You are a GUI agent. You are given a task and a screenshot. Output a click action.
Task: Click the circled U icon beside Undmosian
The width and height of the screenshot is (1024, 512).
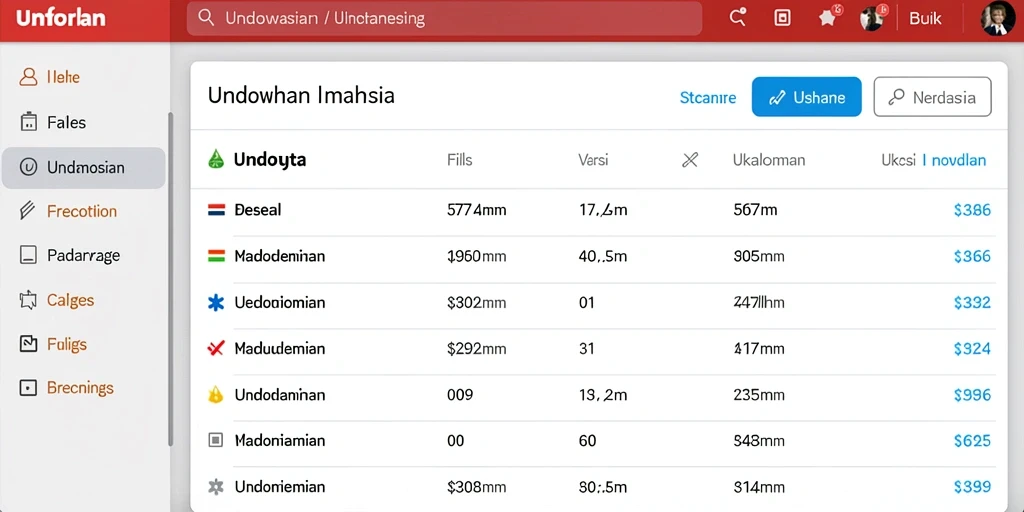click(x=28, y=168)
